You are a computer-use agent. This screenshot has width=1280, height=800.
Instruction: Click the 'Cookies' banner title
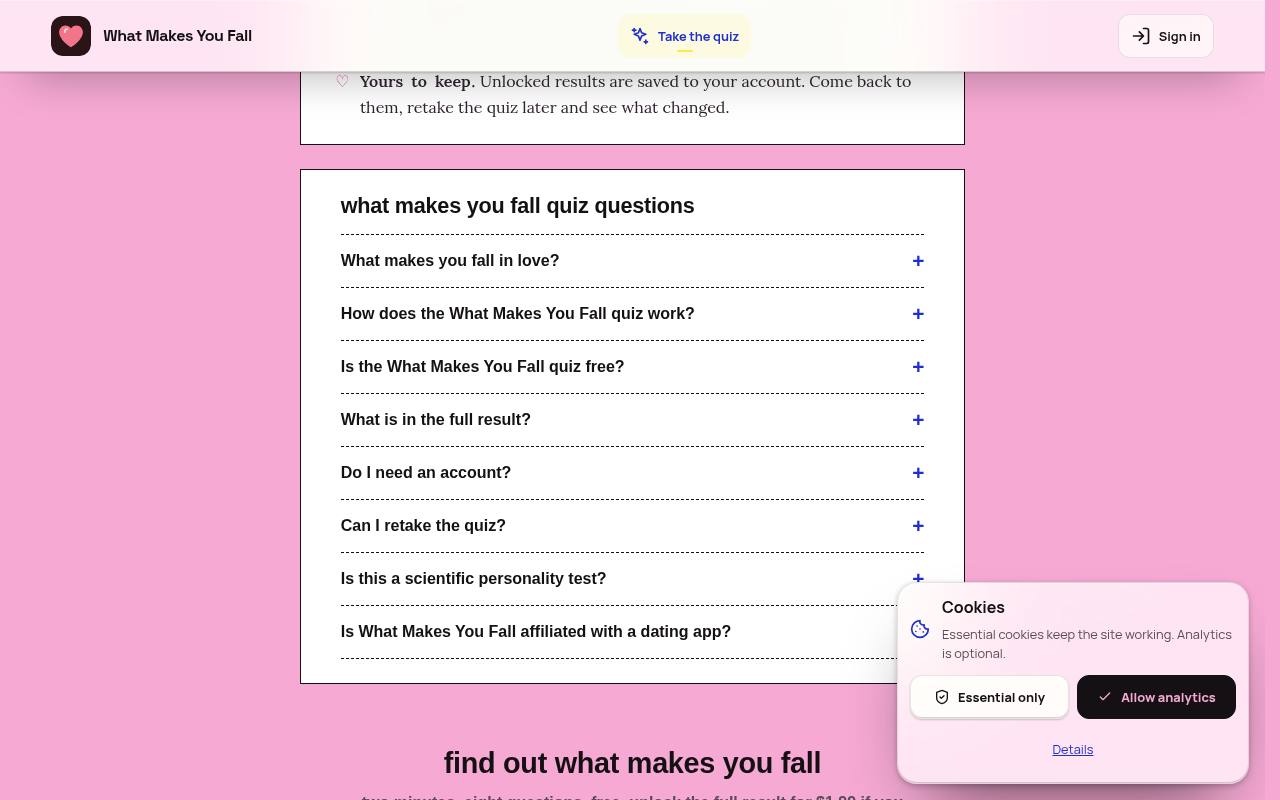[973, 607]
